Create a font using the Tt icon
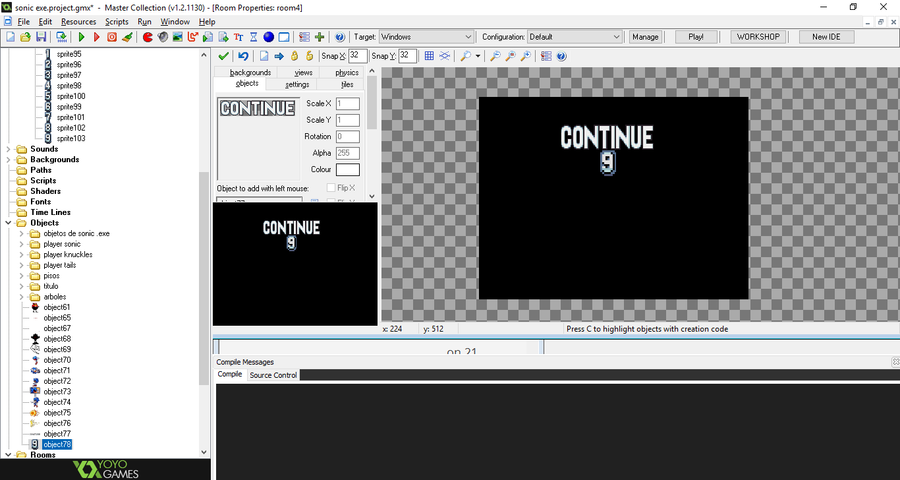The height and width of the screenshot is (480, 900). coord(238,37)
